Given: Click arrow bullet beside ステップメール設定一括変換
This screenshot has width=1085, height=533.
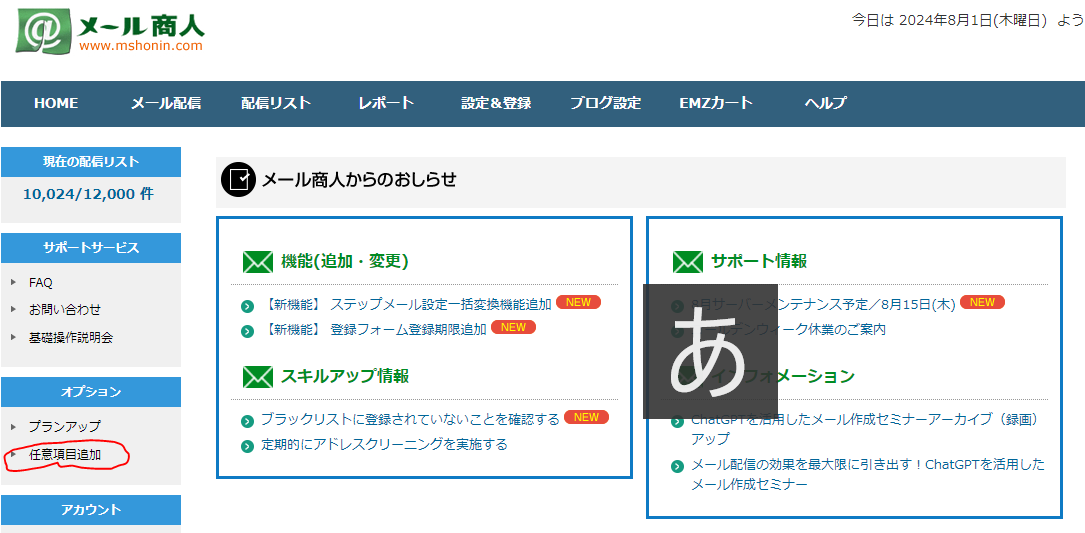Looking at the screenshot, I should (248, 307).
